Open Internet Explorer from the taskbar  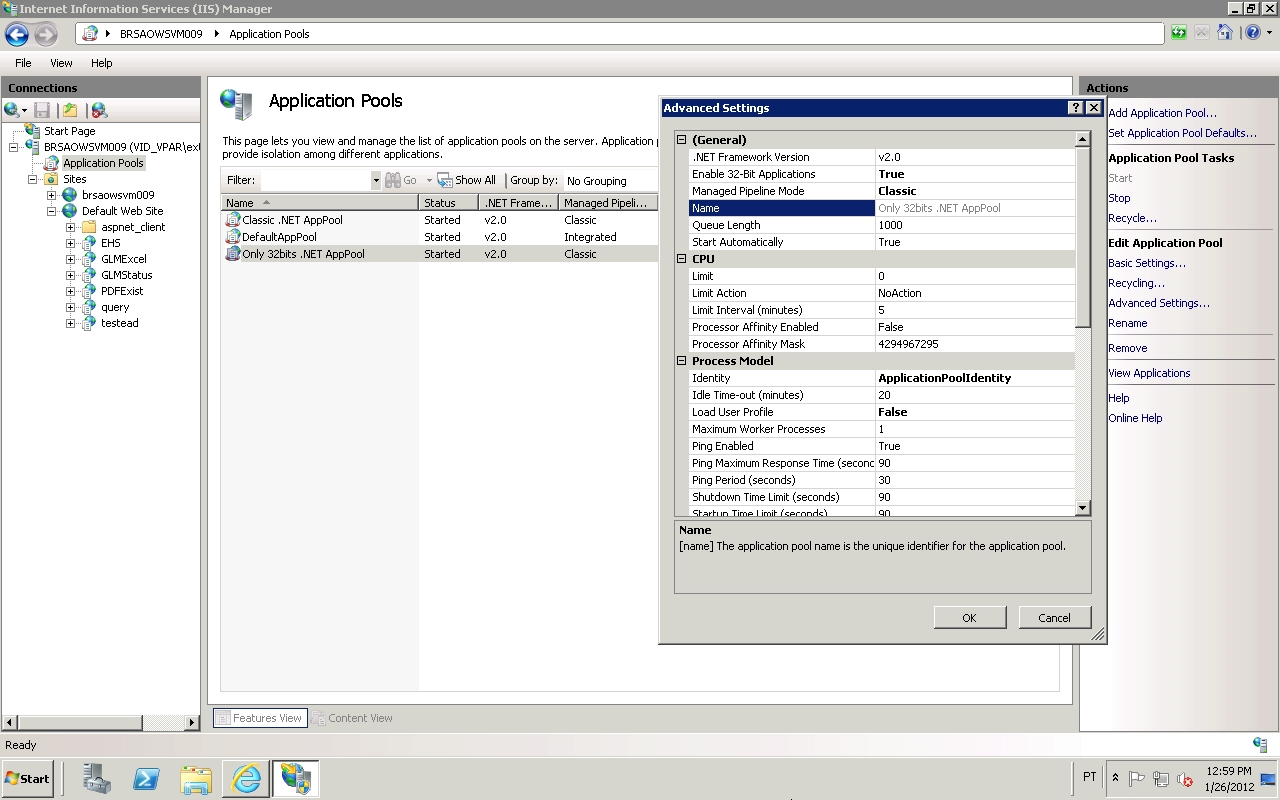(x=245, y=778)
